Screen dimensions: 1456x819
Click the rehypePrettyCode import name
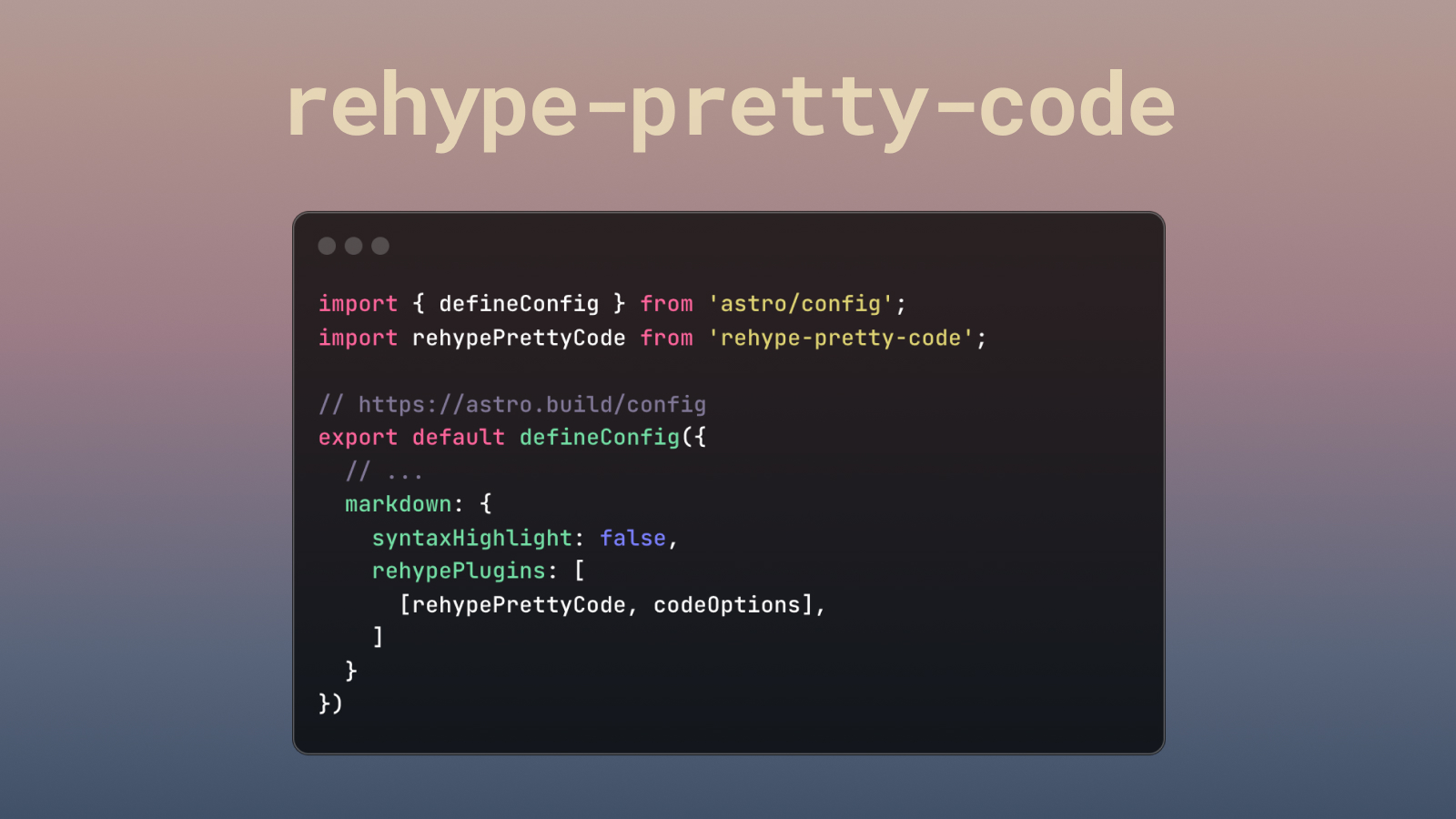[519, 338]
